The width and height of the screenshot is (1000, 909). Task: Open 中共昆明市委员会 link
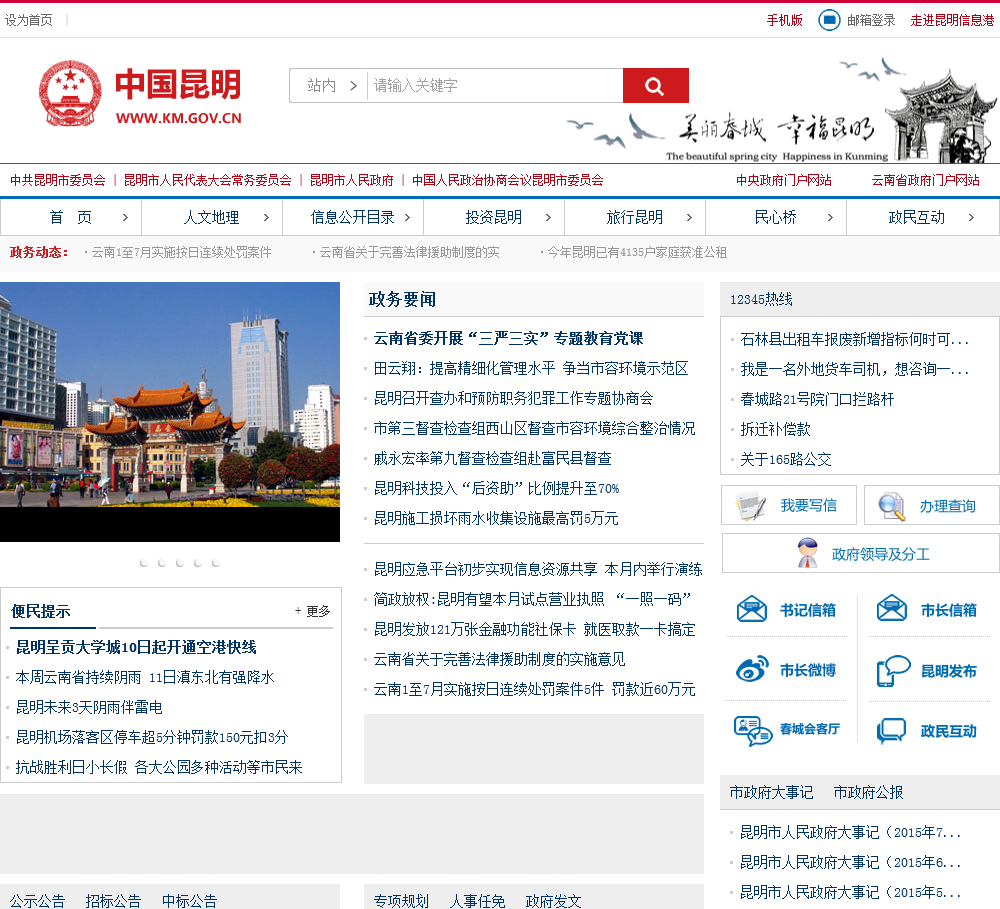coord(58,180)
